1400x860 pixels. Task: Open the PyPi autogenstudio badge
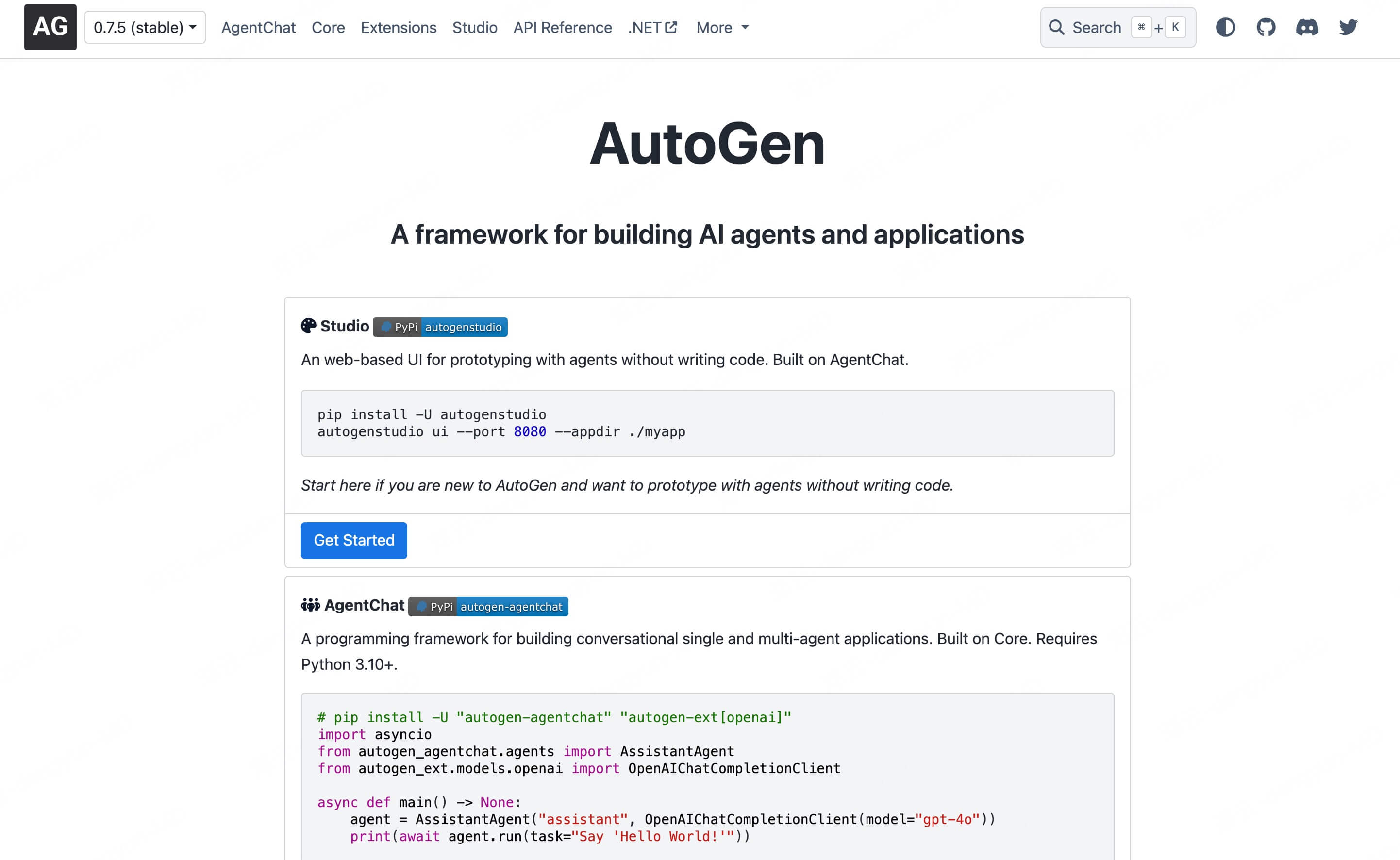440,327
